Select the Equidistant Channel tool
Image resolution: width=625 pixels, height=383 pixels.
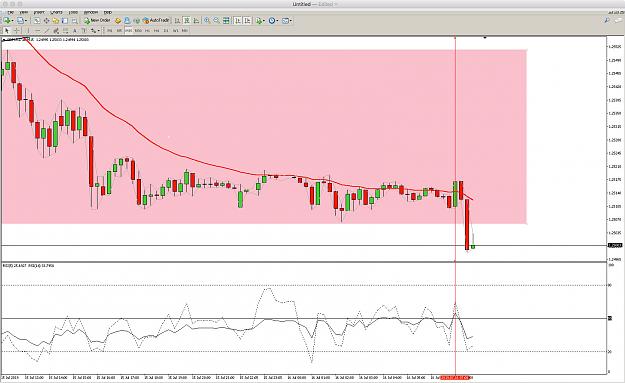click(56, 30)
